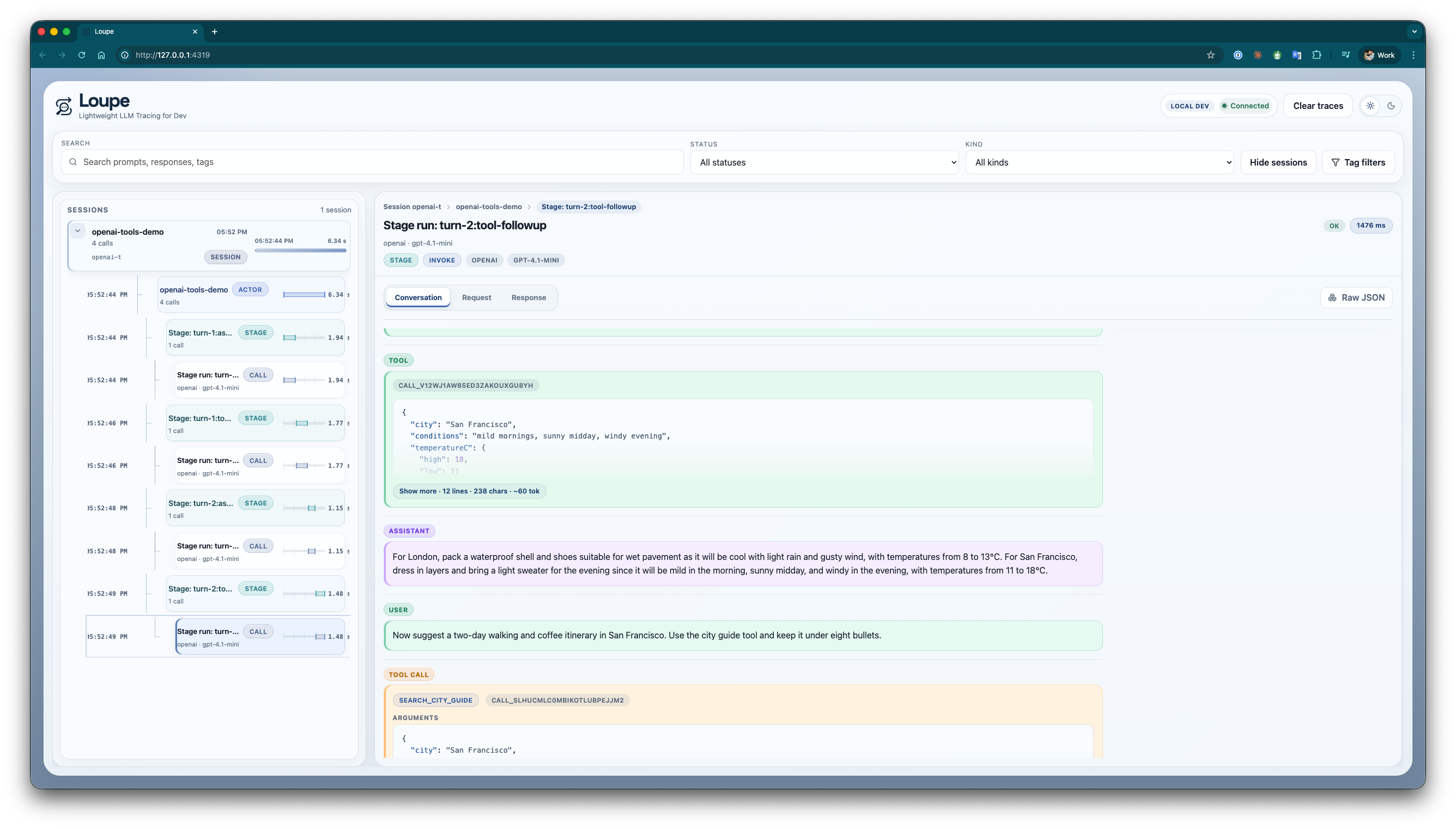Bookmark the page with the star icon
1456x829 pixels.
tap(1211, 54)
